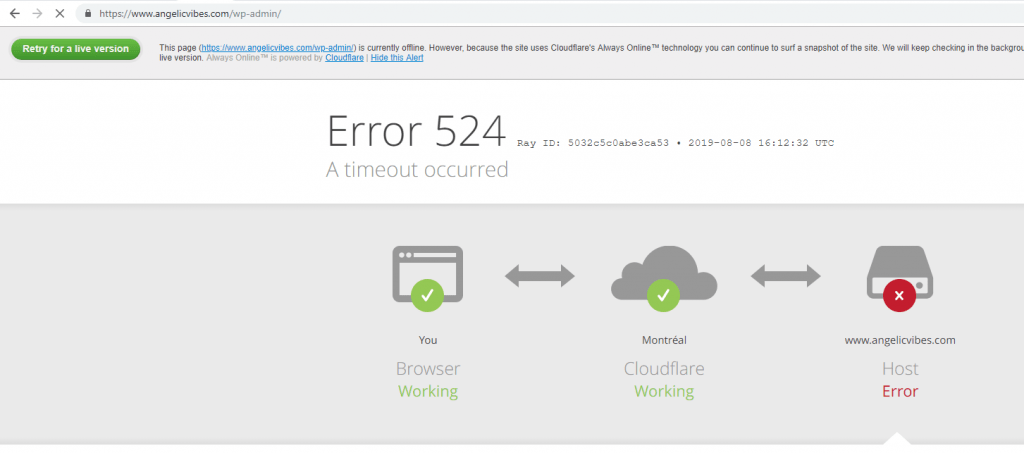The height and width of the screenshot is (453, 1024).
Task: Click the 'You' label under browser icon
Action: (428, 340)
